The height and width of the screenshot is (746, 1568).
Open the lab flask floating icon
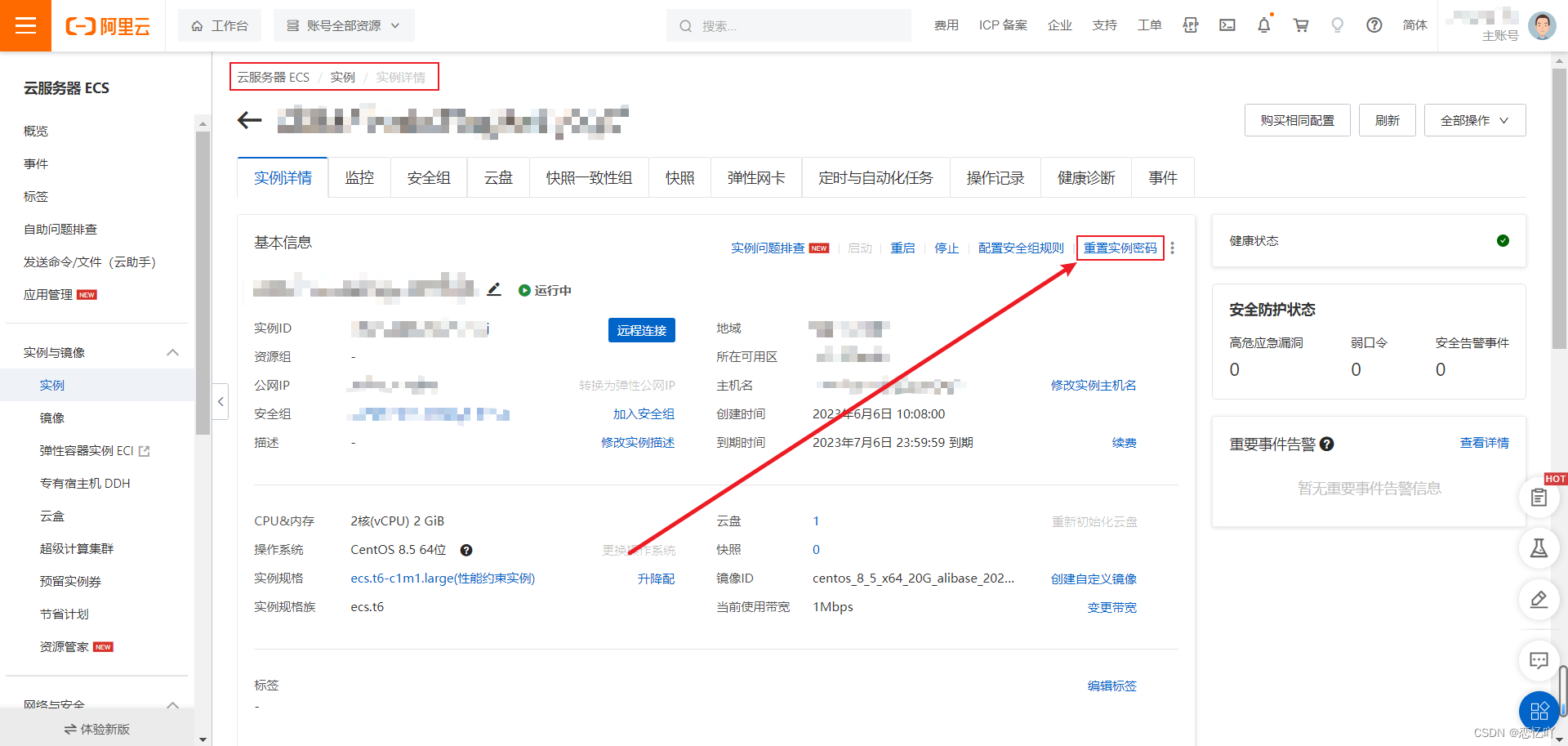(1539, 548)
